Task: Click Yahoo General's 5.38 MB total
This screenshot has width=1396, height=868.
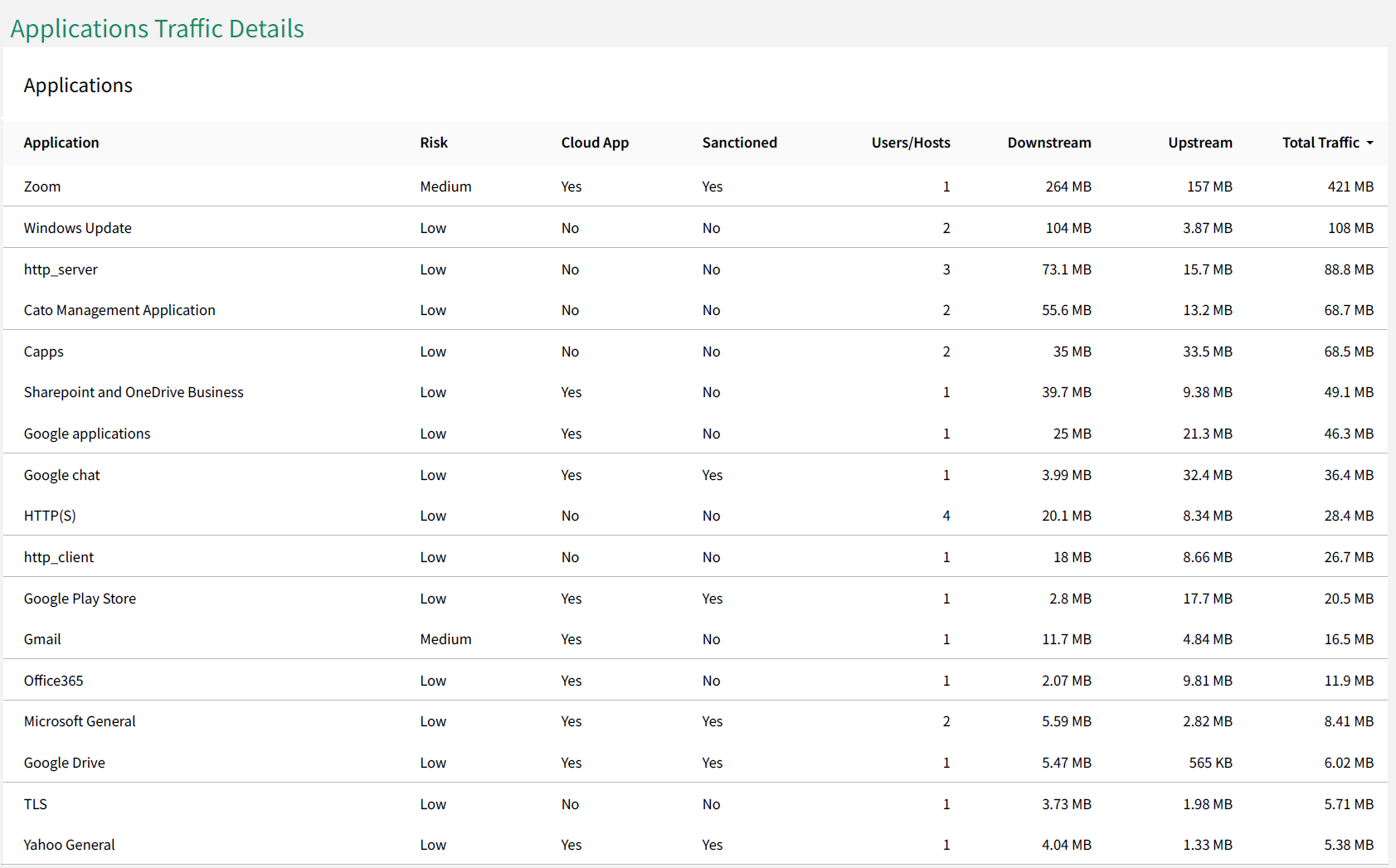Action: pyautogui.click(x=1349, y=845)
